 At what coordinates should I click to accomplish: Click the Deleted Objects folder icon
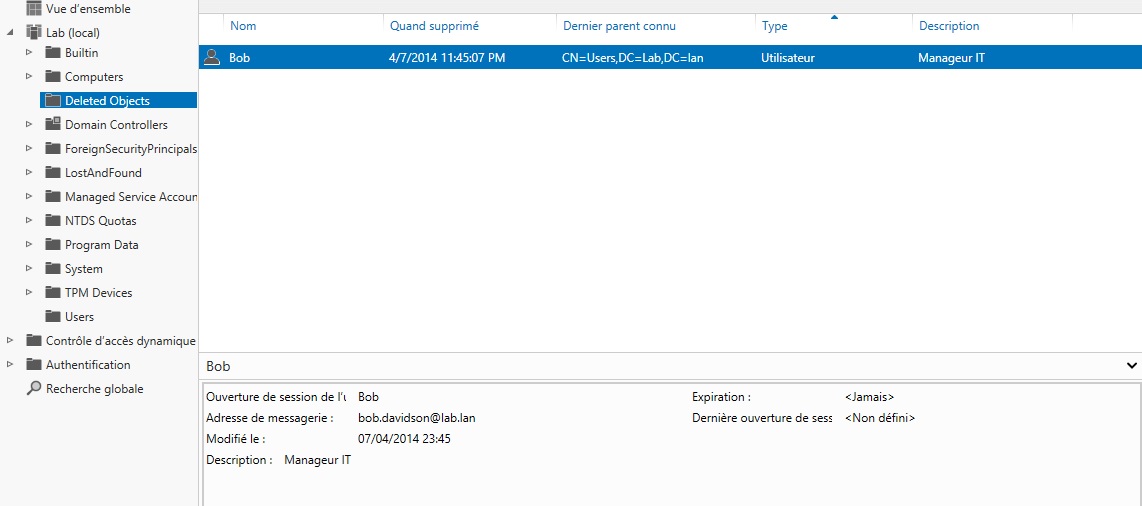pos(53,101)
